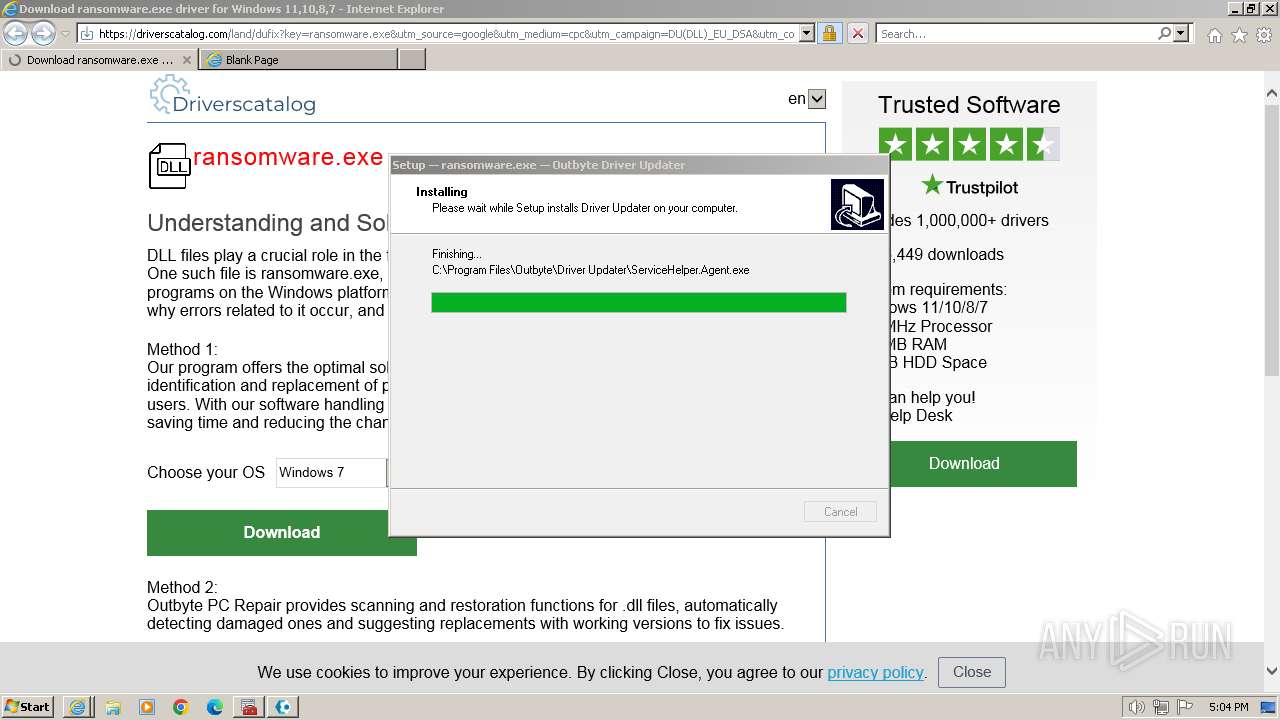
Task: Click the ransomware.exe red heading
Action: [288, 157]
